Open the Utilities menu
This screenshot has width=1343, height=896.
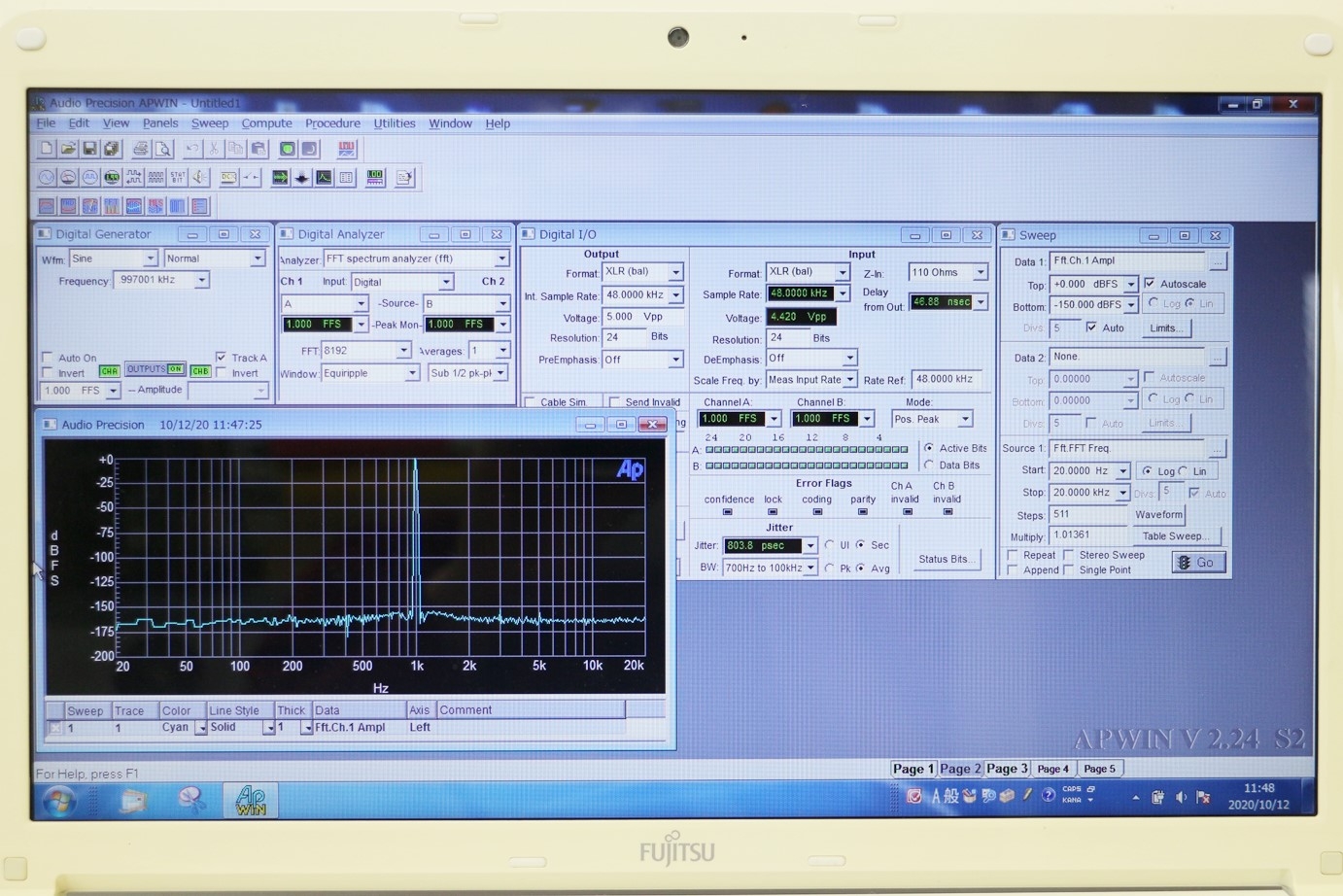[395, 123]
